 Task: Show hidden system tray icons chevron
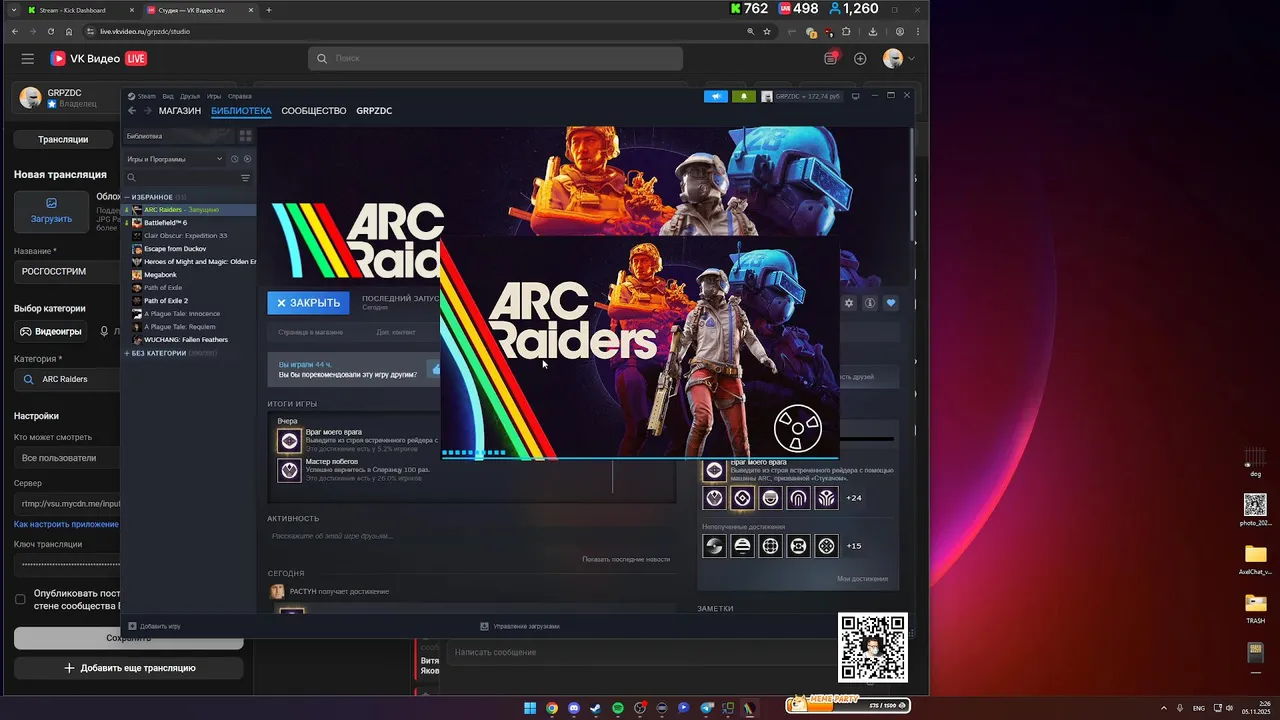[1163, 708]
